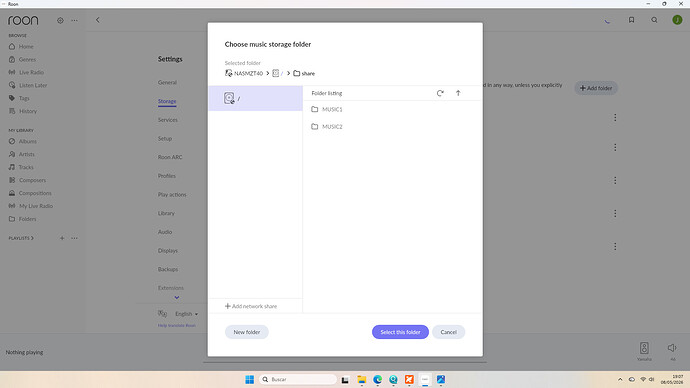Show hidden system tray icons
The width and height of the screenshot is (690, 388).
[620, 379]
